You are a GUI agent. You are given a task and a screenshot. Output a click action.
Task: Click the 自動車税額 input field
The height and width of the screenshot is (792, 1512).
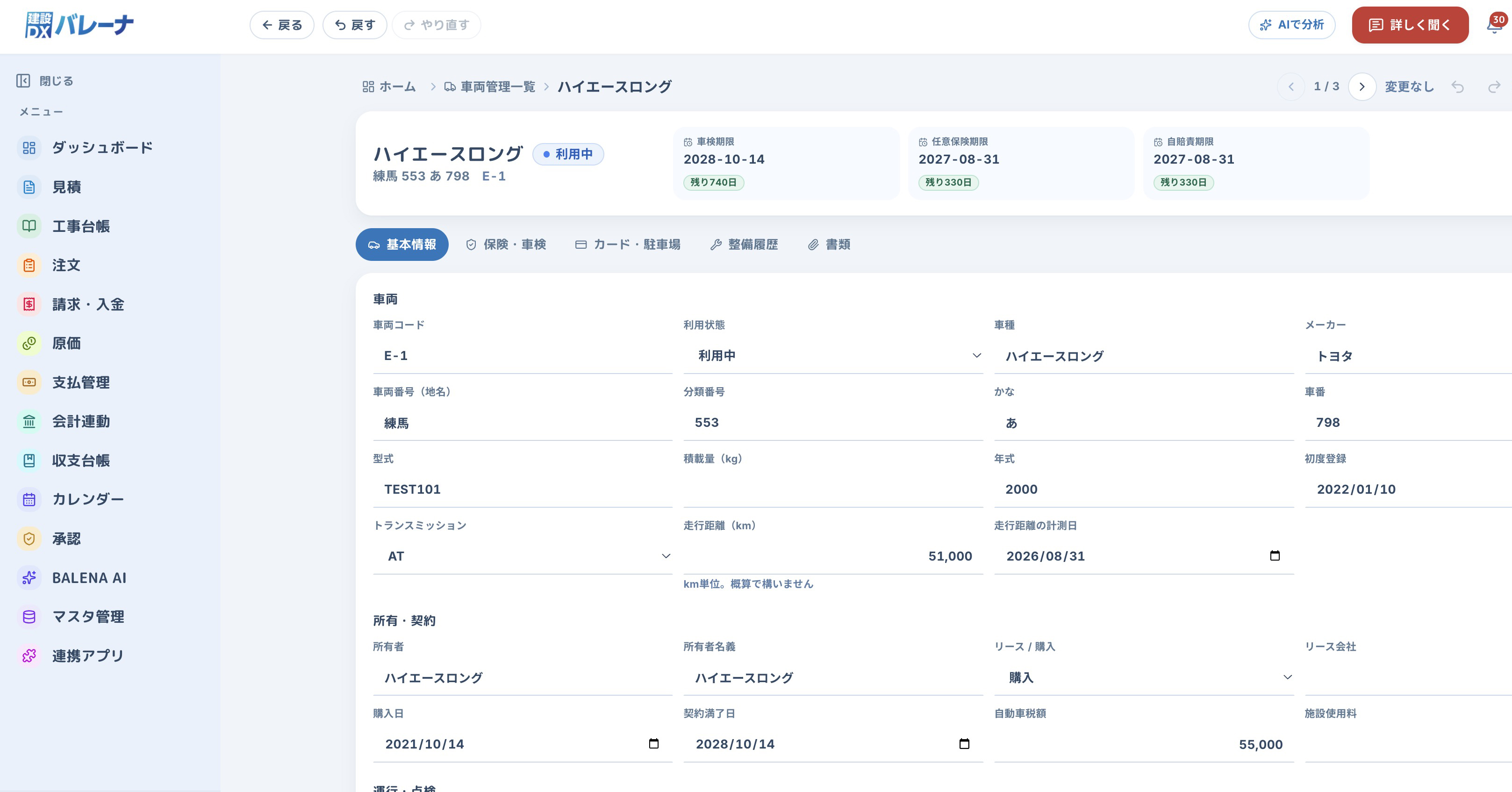[x=1144, y=744]
